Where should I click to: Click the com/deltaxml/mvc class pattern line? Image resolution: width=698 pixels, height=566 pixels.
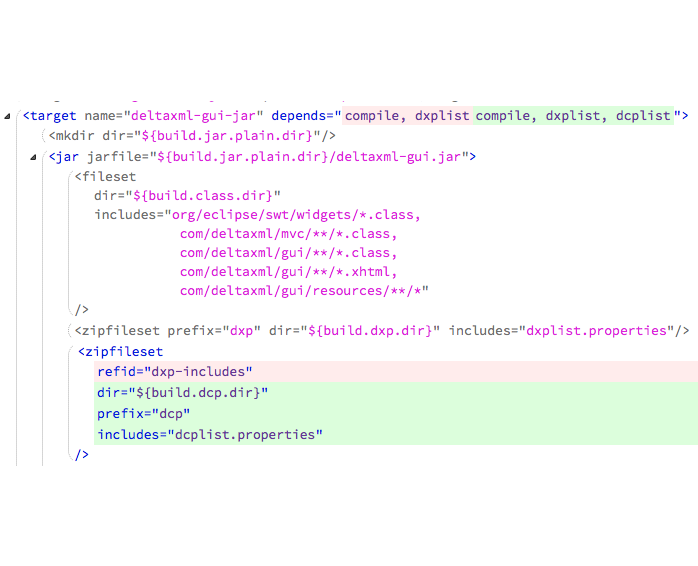(x=288, y=234)
